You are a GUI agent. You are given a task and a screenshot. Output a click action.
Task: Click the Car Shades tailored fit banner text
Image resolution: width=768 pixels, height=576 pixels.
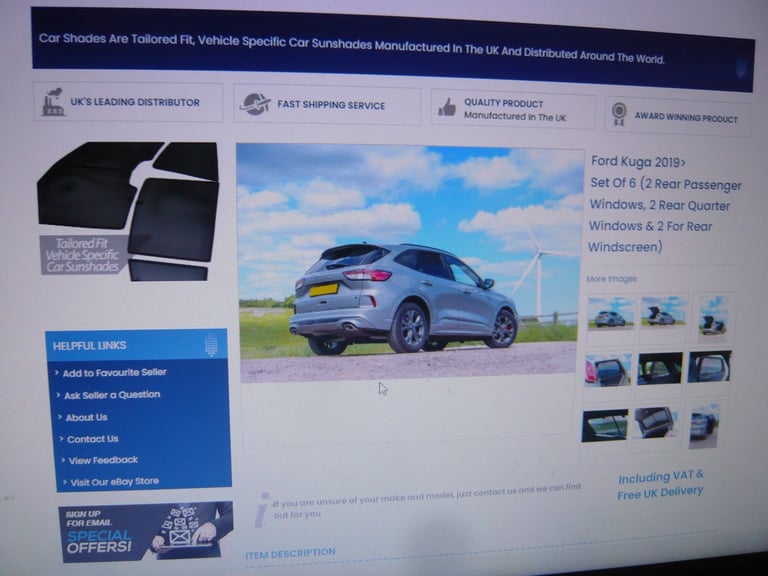coord(351,48)
